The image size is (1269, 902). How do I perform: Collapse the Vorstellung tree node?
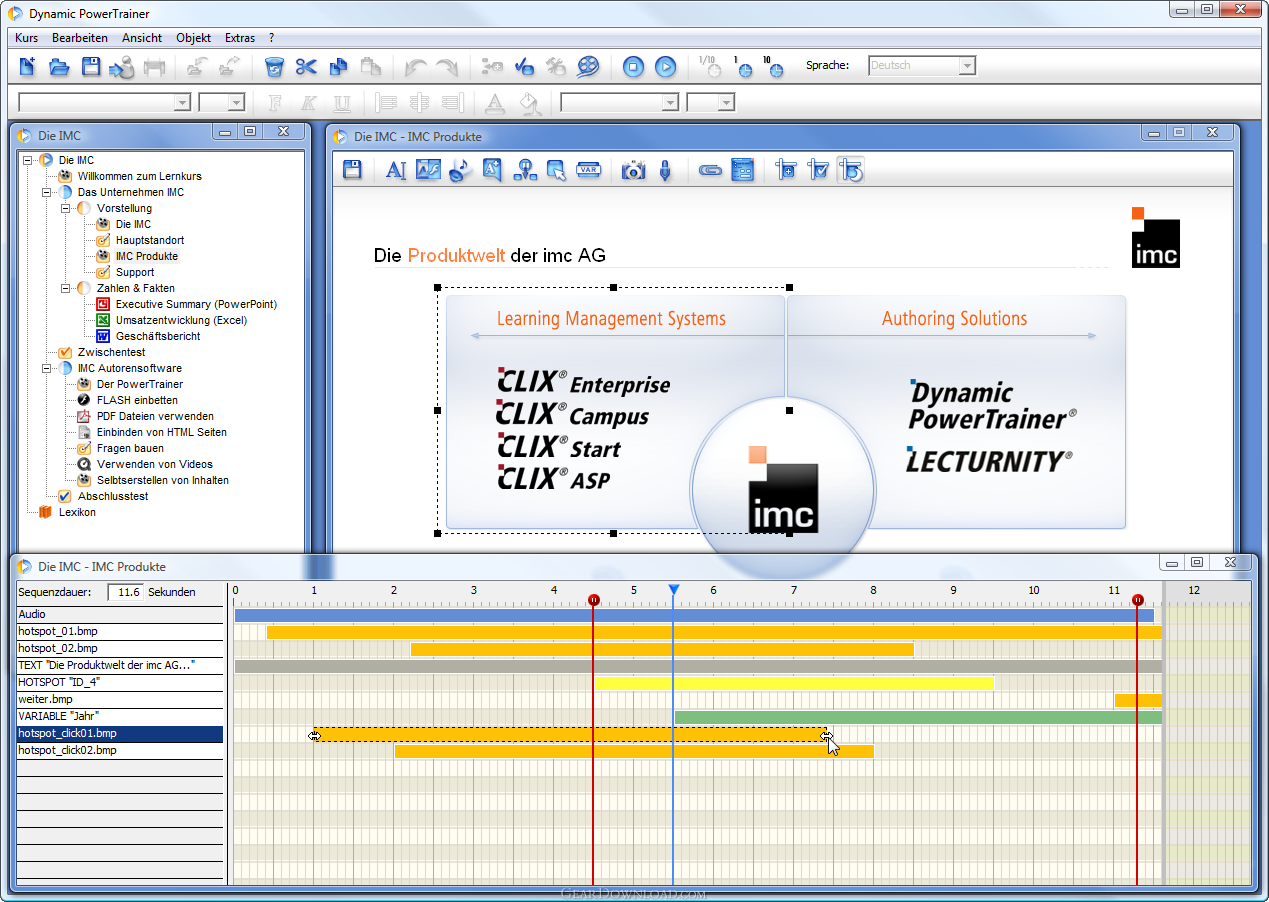coord(65,208)
